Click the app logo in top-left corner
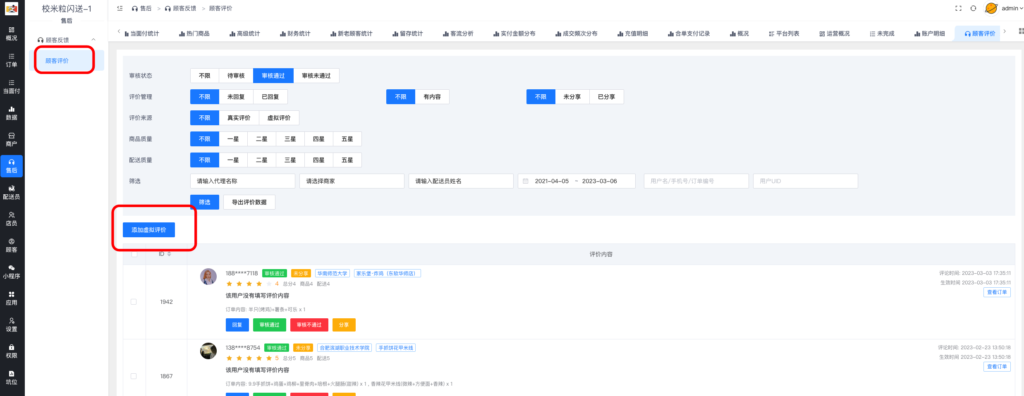Image resolution: width=1024 pixels, height=396 pixels. pyautogui.click(x=11, y=9)
